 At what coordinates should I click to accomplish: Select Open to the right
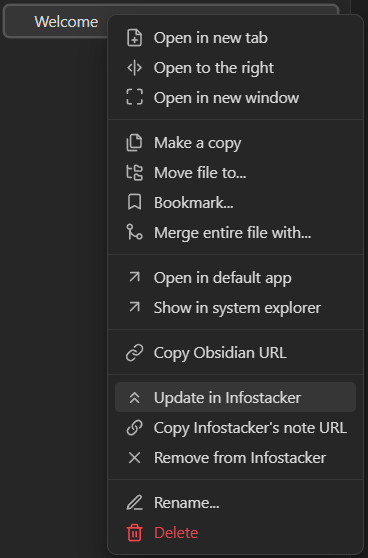coord(235,68)
